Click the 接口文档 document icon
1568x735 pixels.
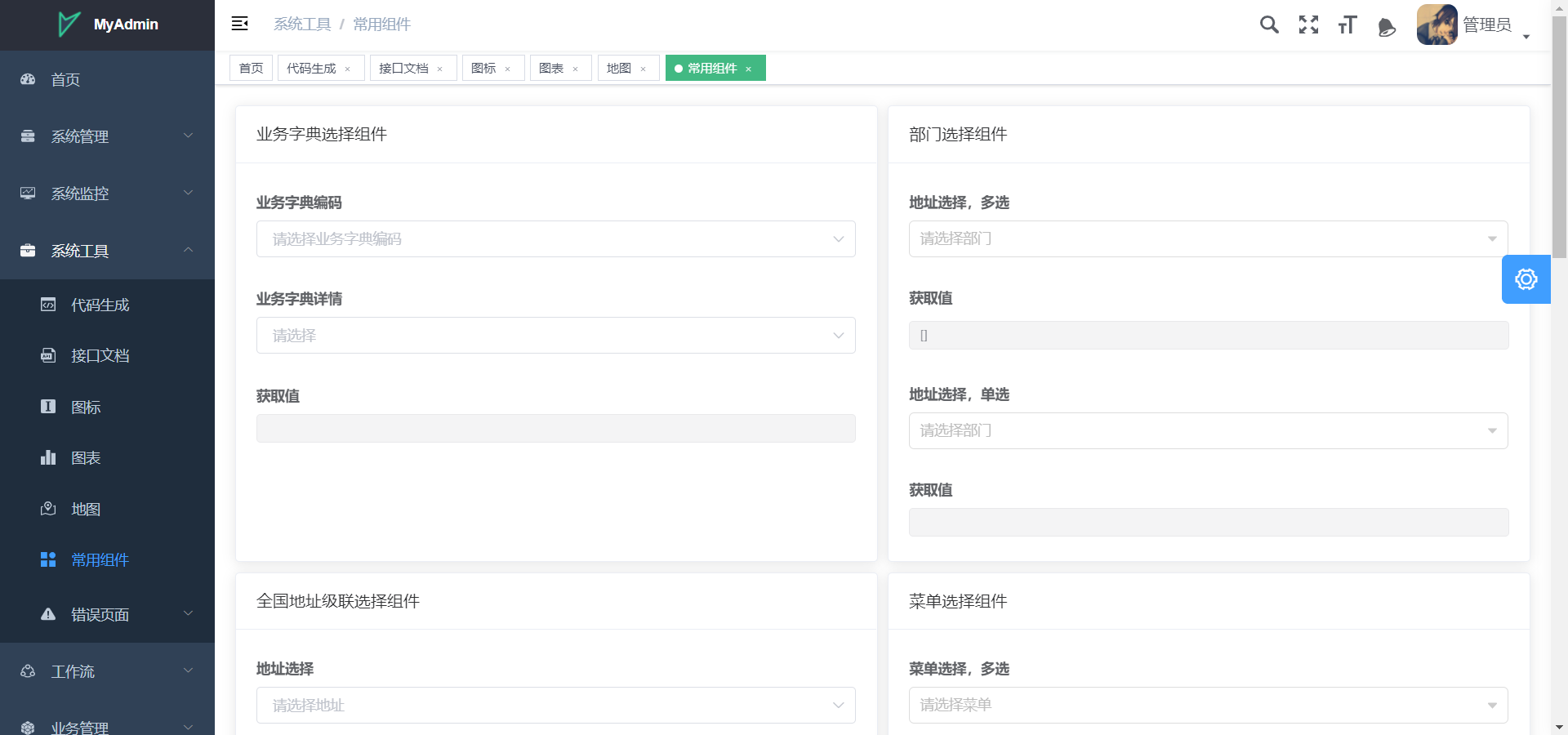pos(48,355)
